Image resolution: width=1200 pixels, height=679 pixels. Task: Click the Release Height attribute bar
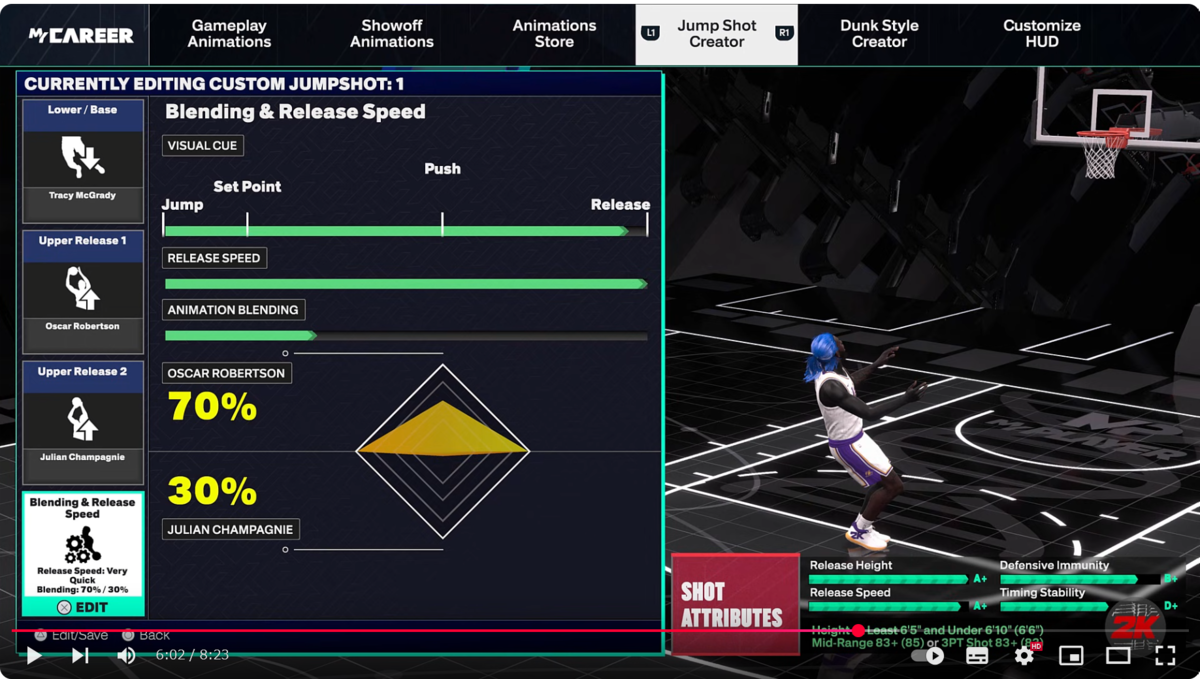[888, 579]
